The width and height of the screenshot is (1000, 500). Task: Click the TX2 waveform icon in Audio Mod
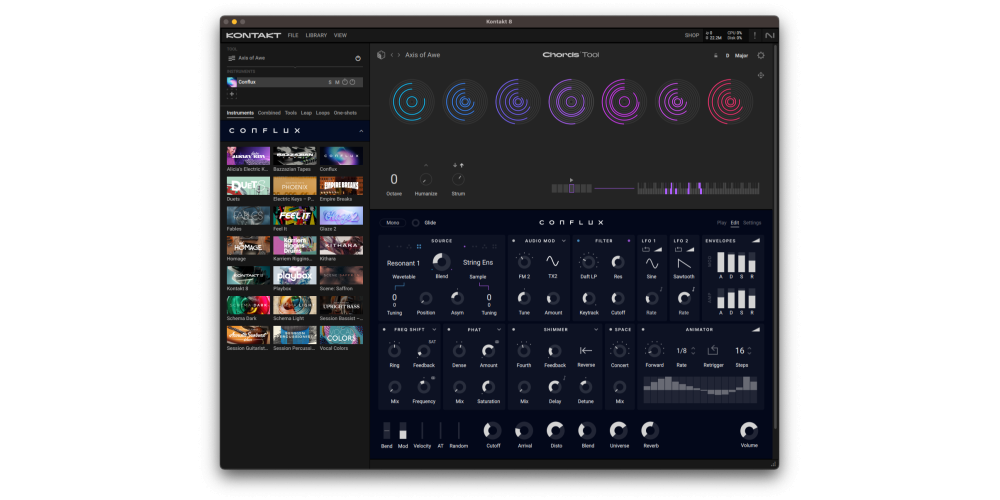[x=552, y=261]
